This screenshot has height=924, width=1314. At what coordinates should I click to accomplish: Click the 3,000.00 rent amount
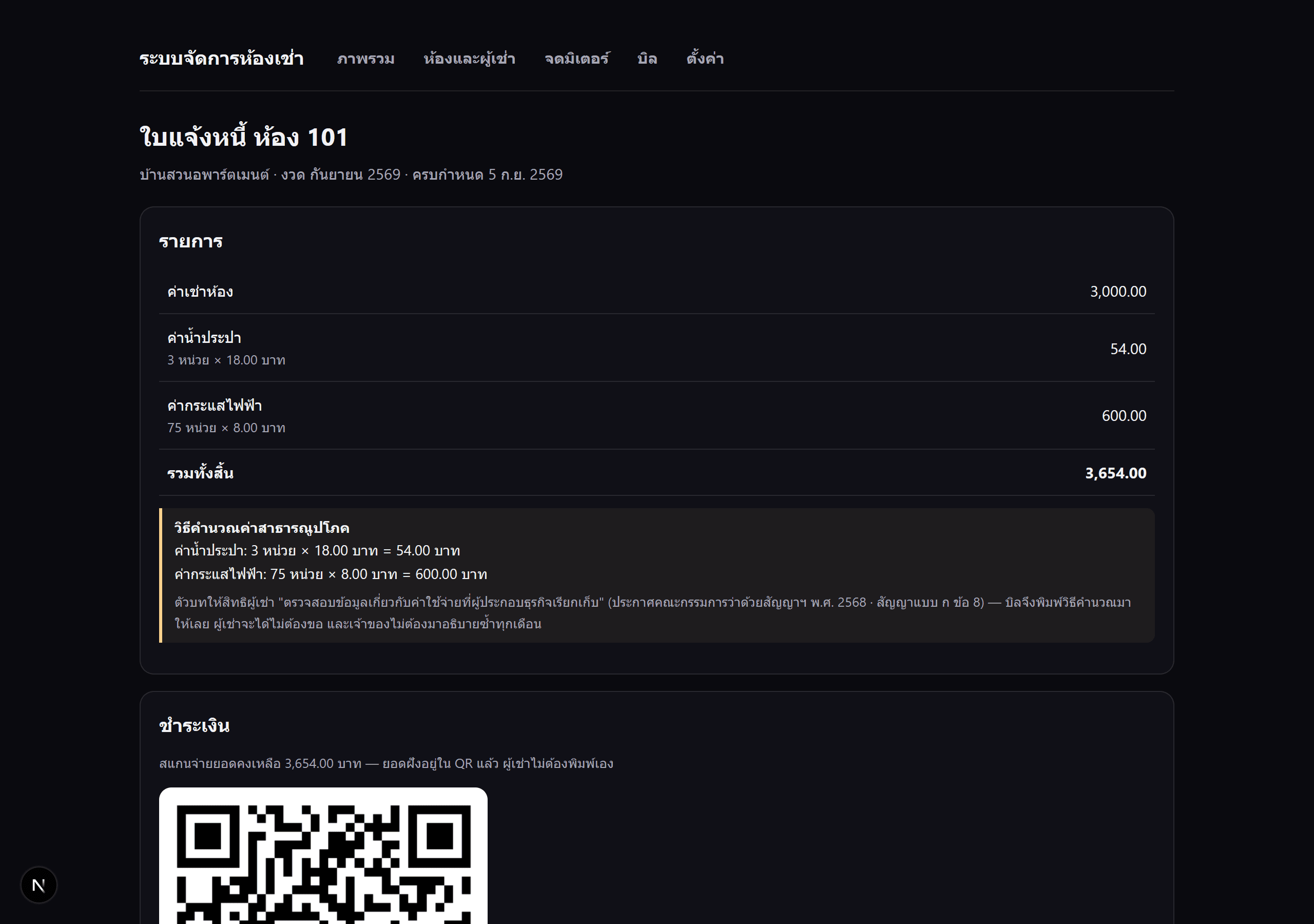point(1118,292)
